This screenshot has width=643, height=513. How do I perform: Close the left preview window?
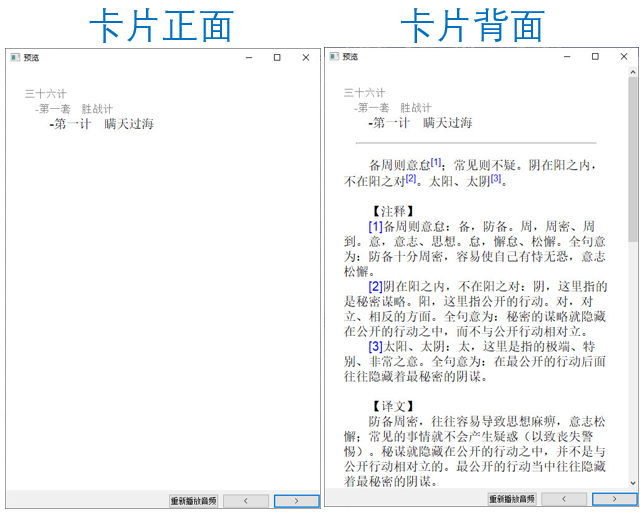click(306, 57)
